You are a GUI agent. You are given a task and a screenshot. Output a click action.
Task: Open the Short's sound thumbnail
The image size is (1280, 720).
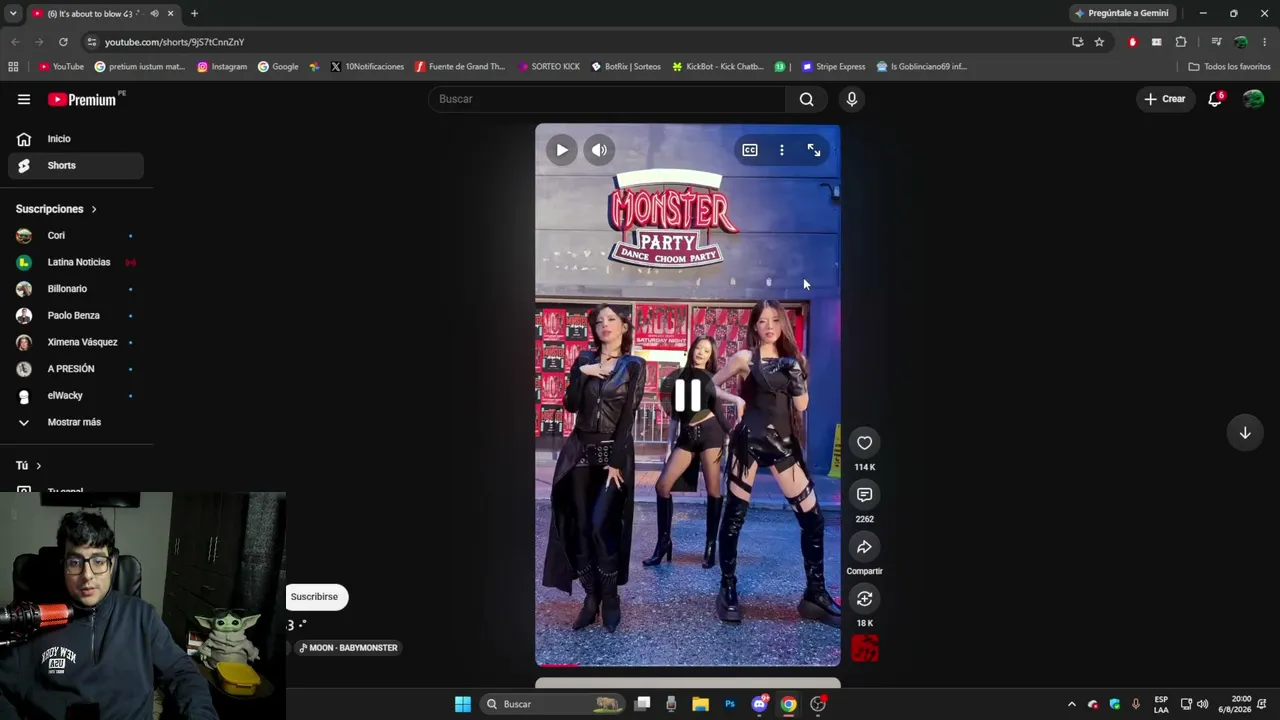(865, 649)
